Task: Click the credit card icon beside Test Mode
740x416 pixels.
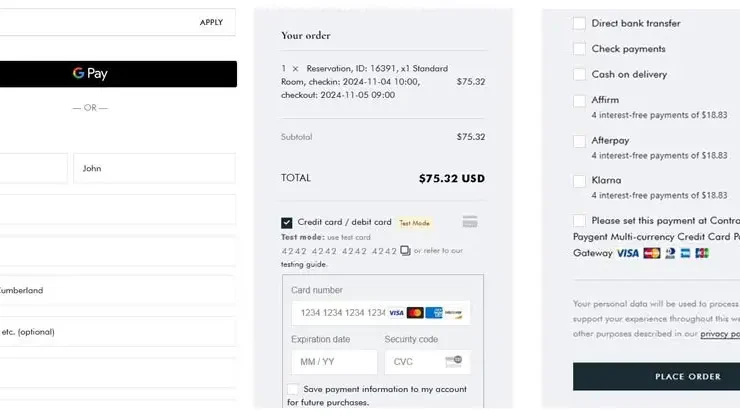Action: (470, 221)
